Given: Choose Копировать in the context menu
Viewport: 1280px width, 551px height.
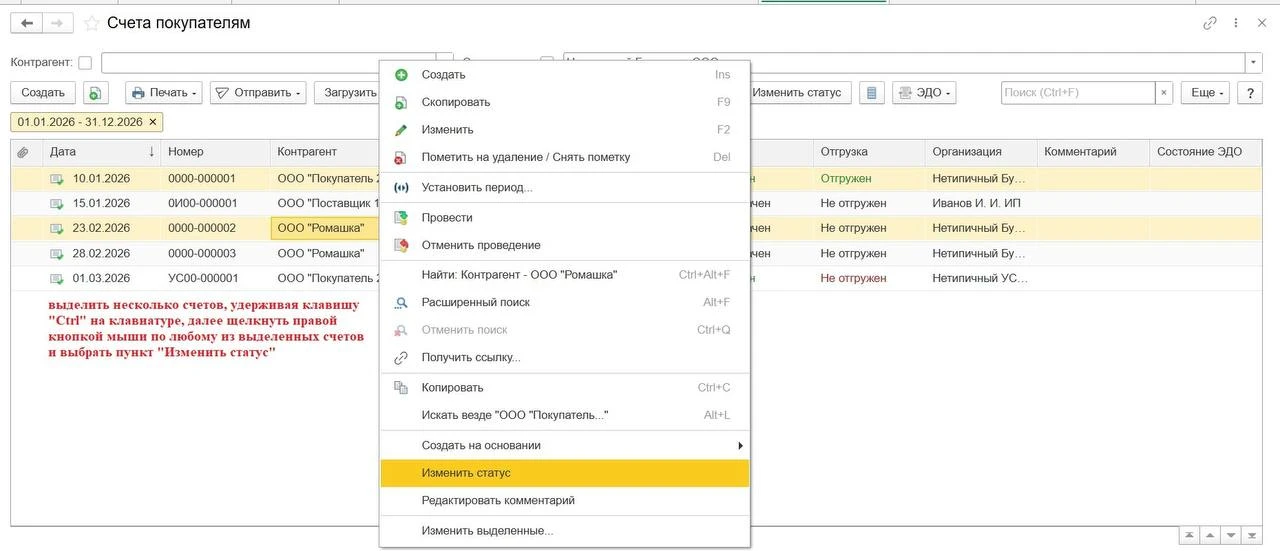Looking at the screenshot, I should pos(565,387).
